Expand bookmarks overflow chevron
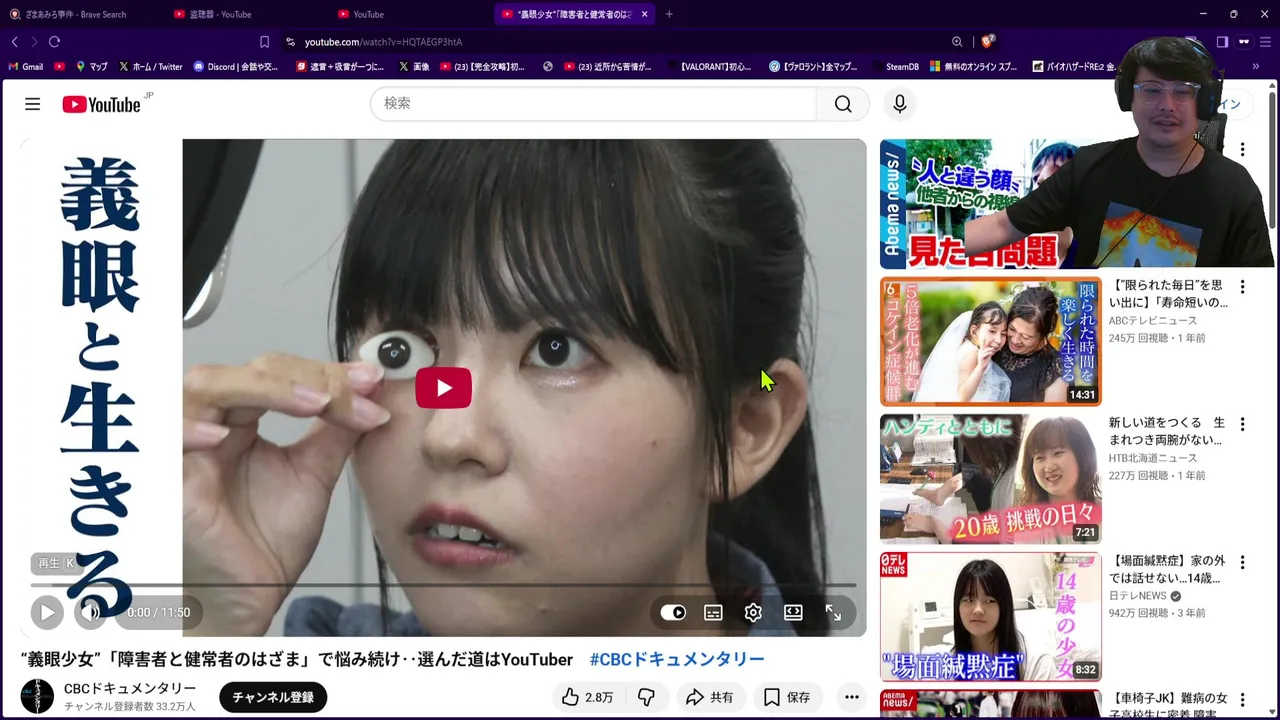 [x=1256, y=67]
